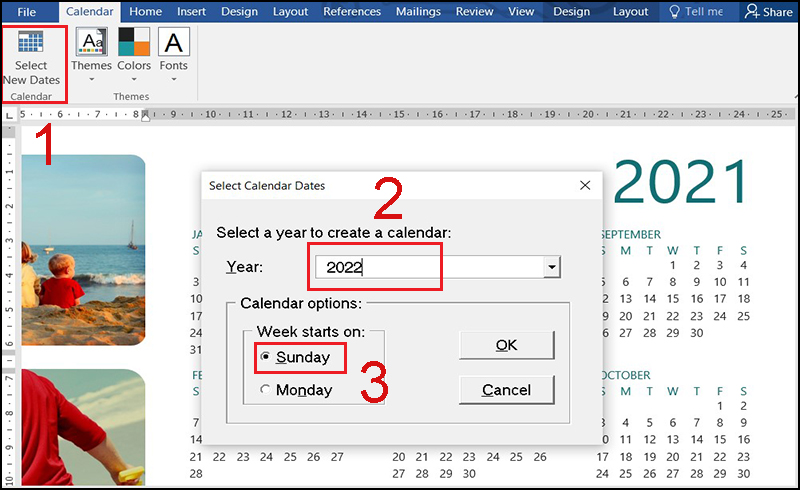Close the Select Calendar Dates dialog

[585, 185]
